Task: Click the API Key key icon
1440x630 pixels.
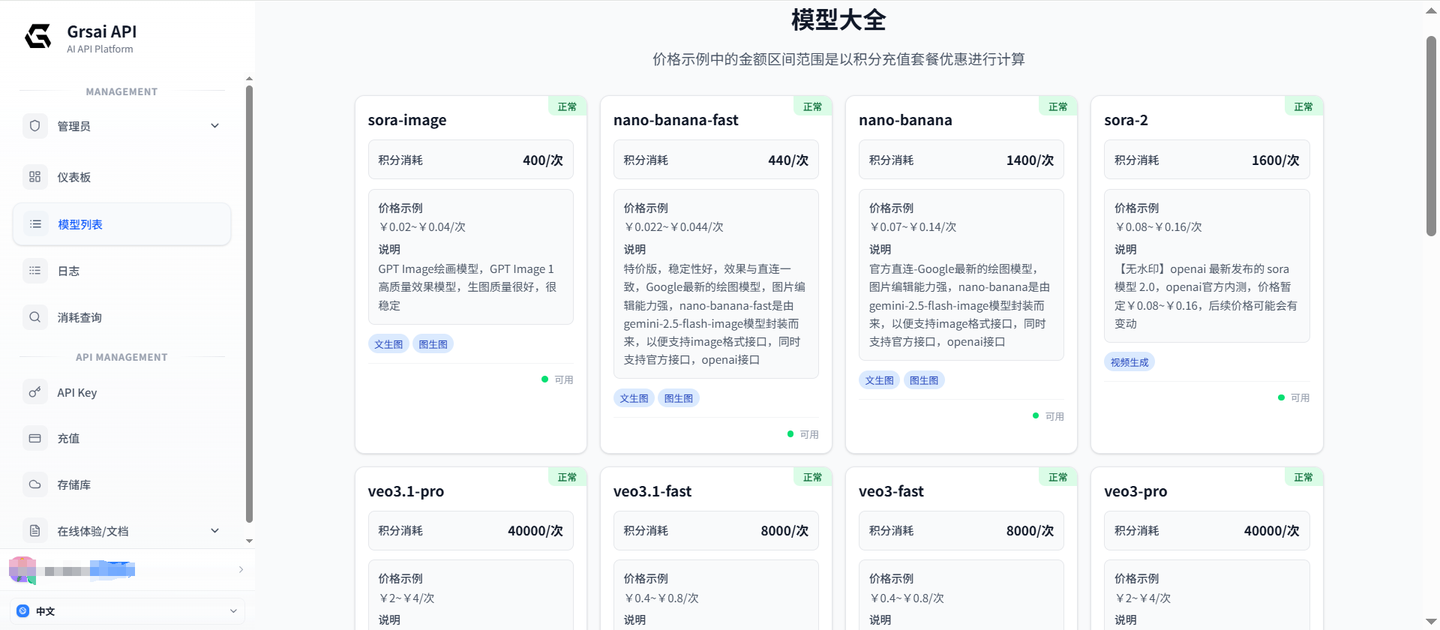Action: point(35,392)
